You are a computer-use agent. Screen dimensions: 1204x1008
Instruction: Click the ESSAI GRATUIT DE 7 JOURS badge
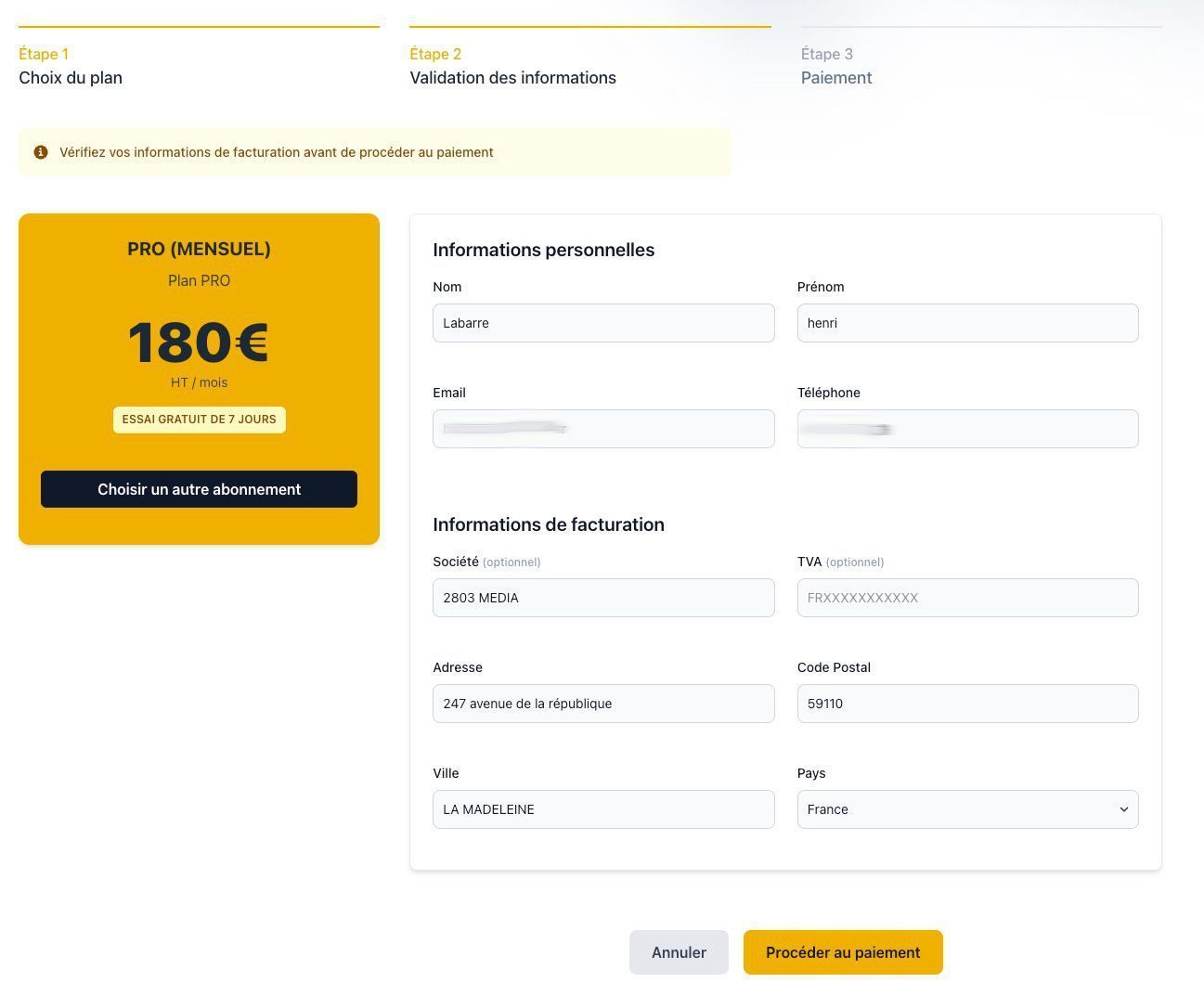pyautogui.click(x=199, y=419)
